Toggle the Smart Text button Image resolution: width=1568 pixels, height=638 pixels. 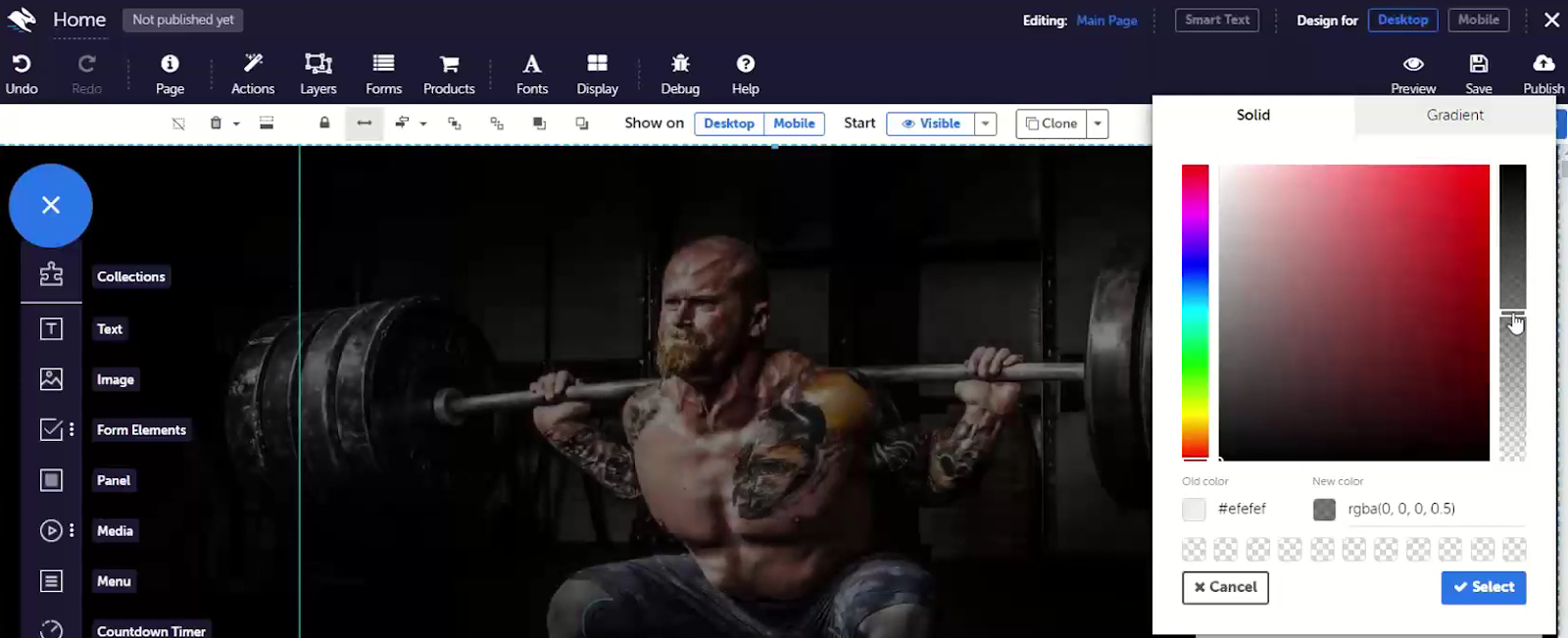point(1217,20)
